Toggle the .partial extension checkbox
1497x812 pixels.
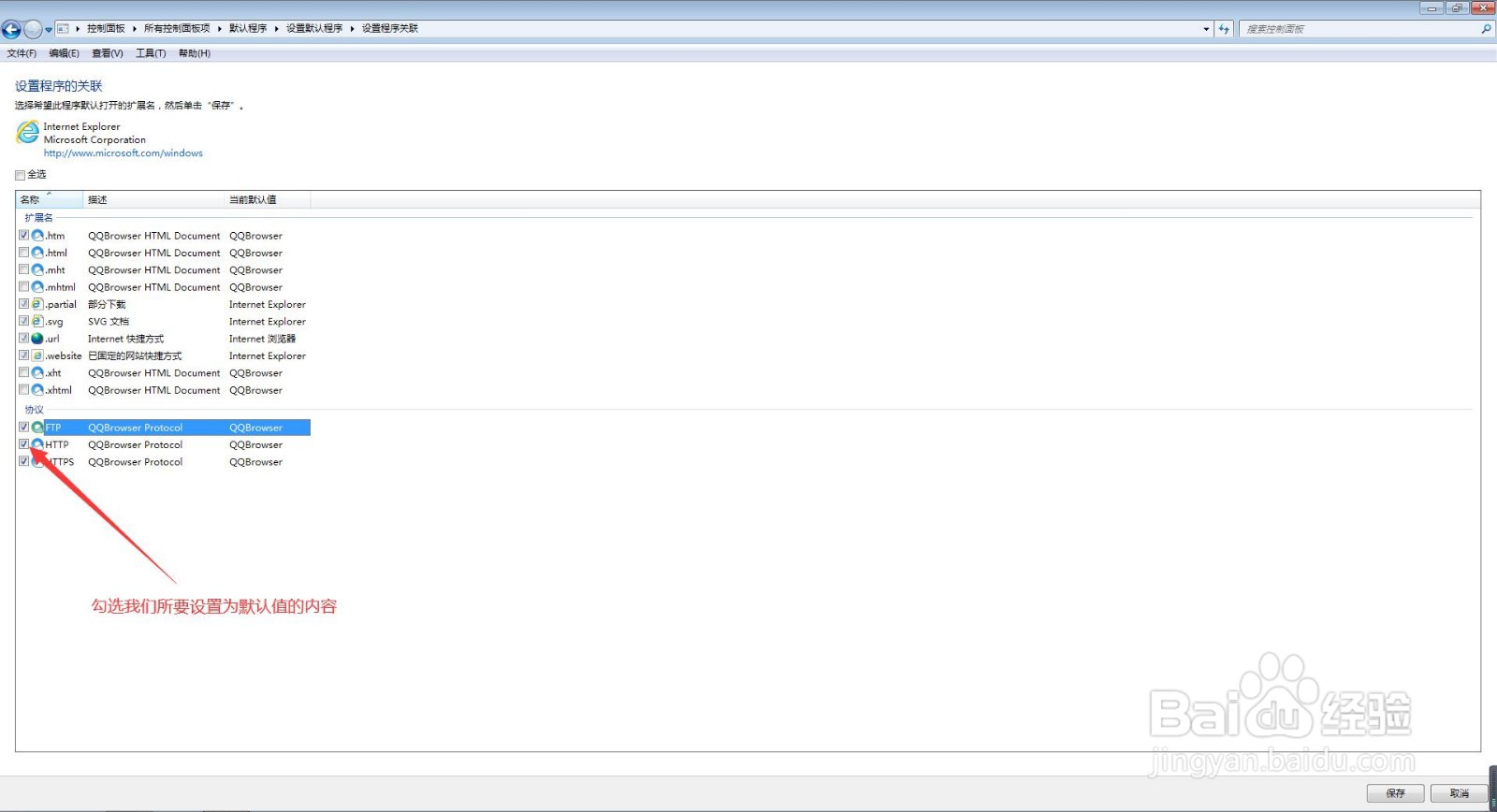23,304
